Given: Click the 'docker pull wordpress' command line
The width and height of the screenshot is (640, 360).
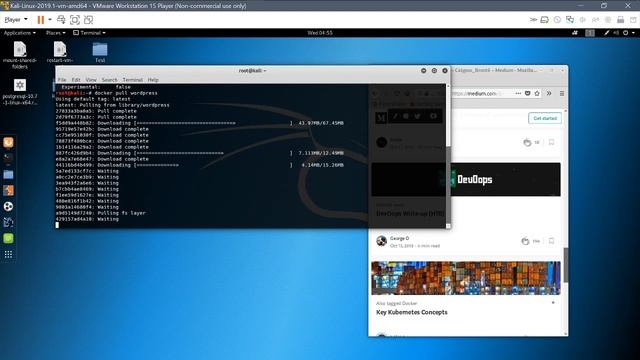Looking at the screenshot, I should (x=107, y=93).
